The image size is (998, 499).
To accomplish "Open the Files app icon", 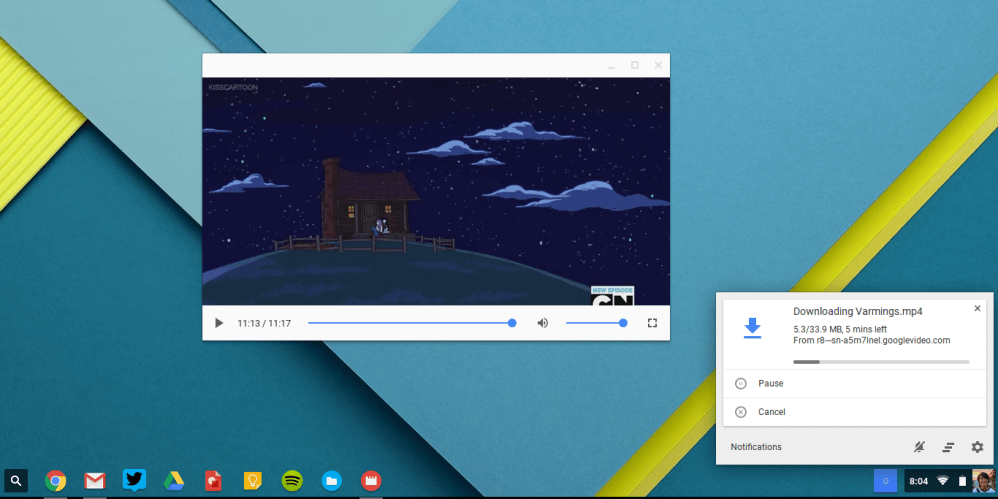I will point(331,481).
